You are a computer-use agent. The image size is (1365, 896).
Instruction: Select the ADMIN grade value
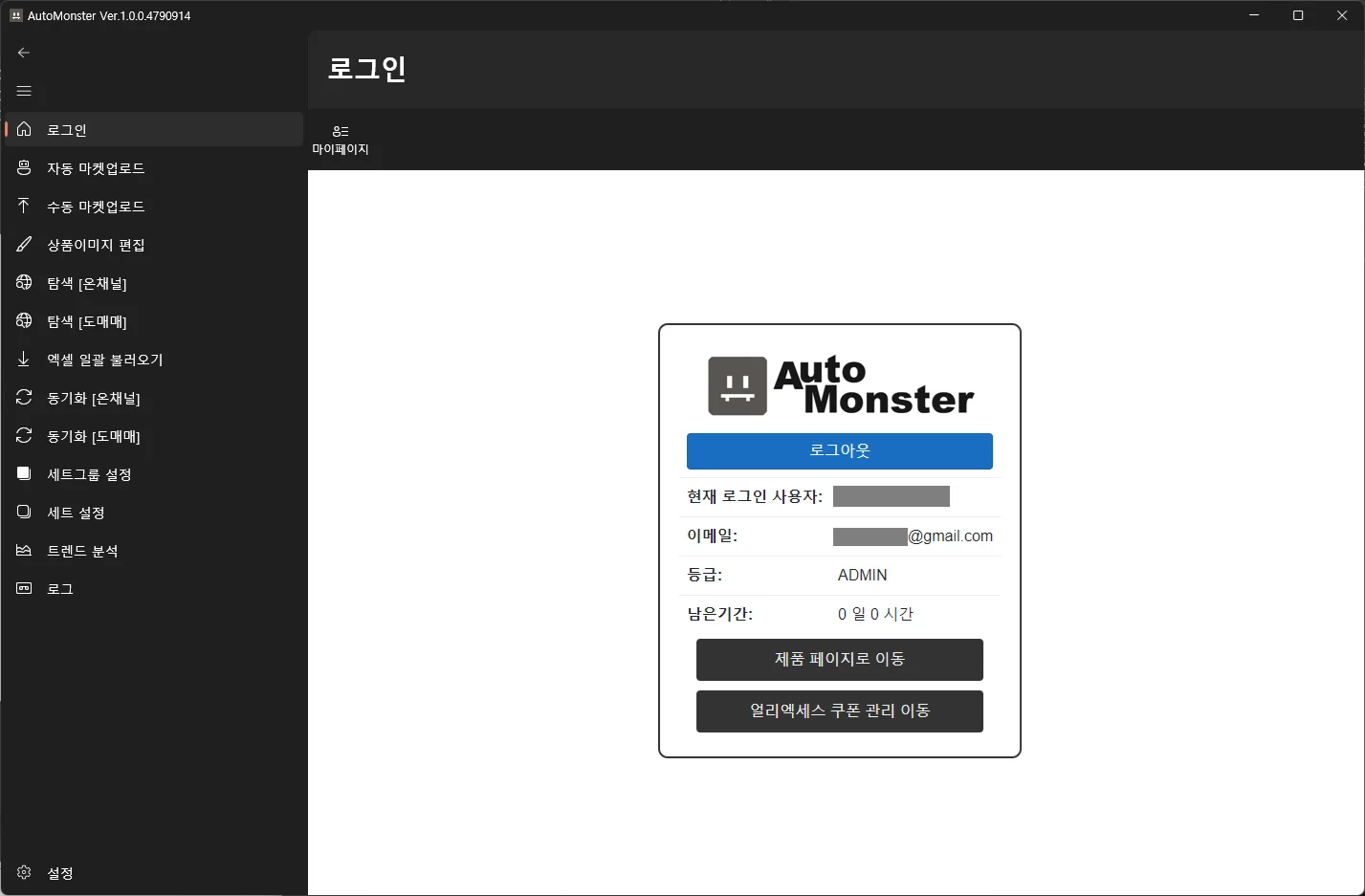(x=863, y=575)
